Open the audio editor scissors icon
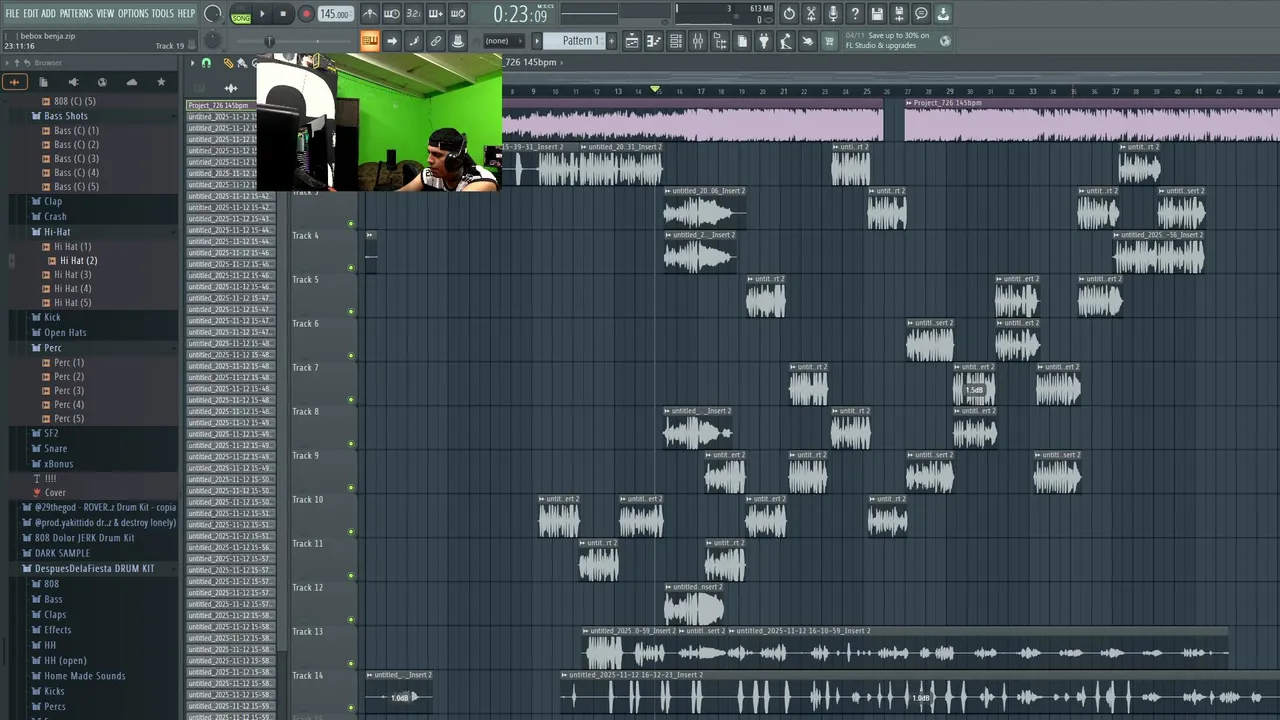 (x=811, y=14)
